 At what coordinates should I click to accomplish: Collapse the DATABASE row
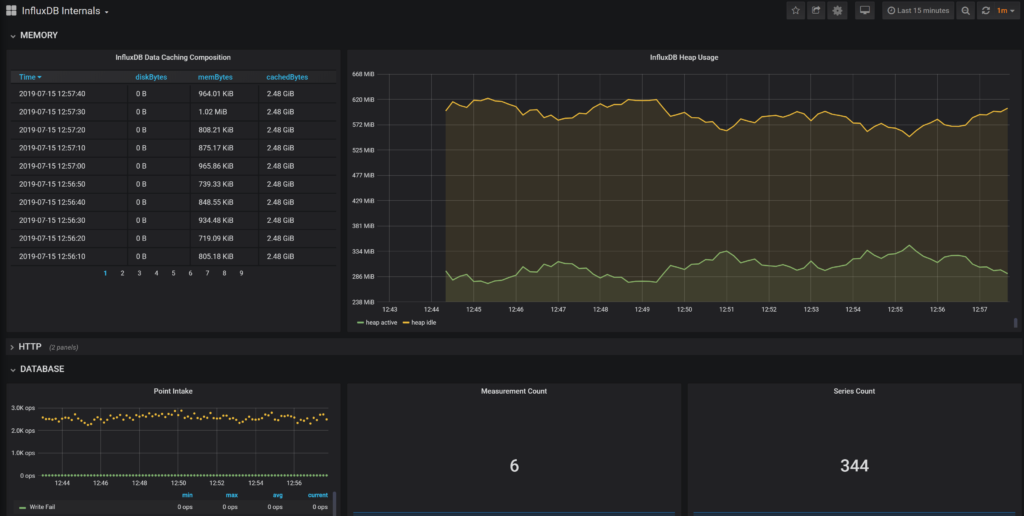click(x=37, y=369)
